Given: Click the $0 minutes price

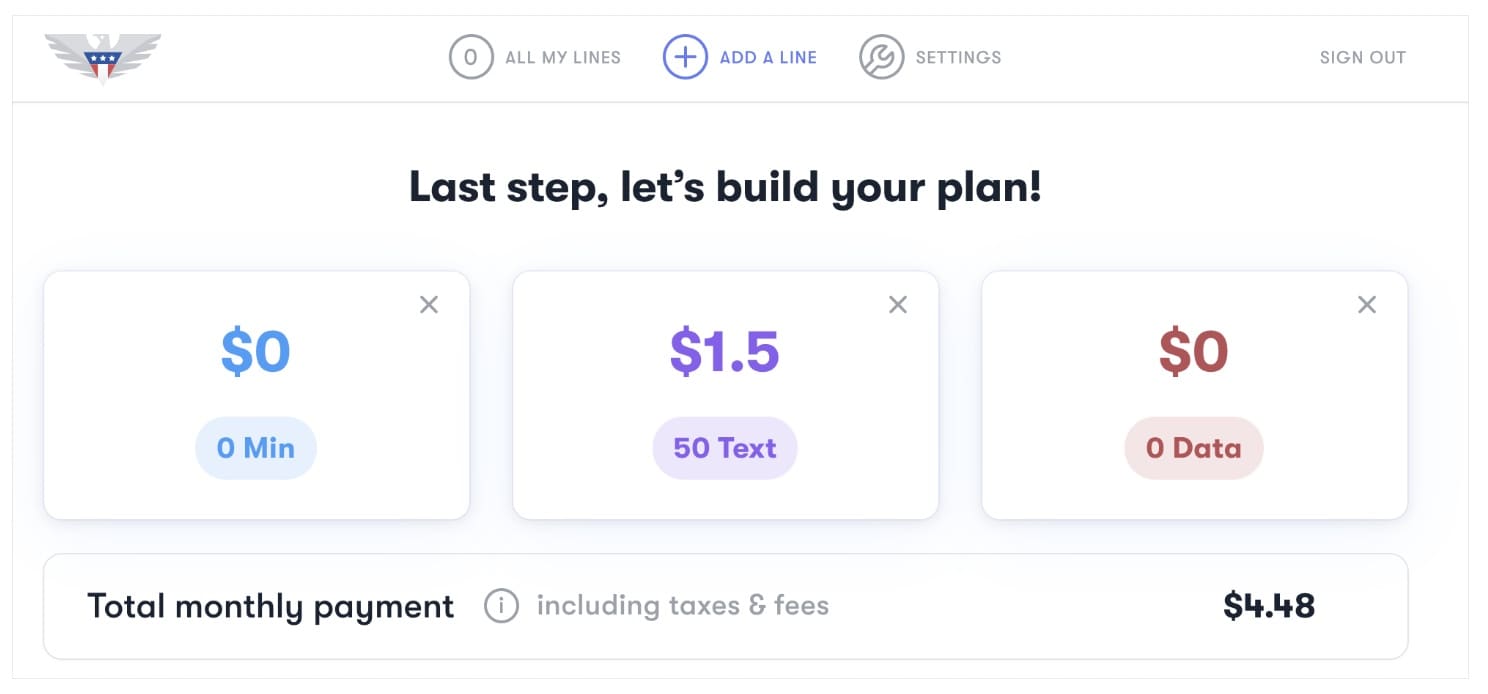Looking at the screenshot, I should [x=256, y=352].
